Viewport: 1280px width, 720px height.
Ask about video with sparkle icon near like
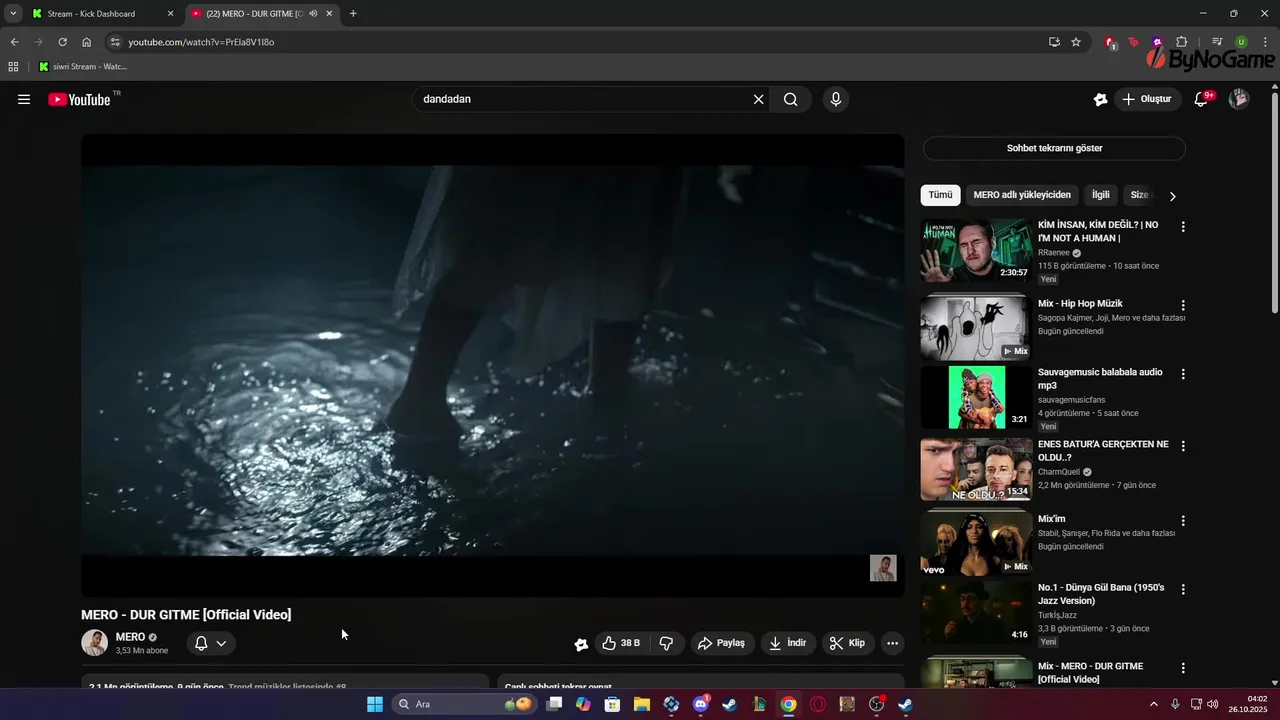(x=581, y=644)
